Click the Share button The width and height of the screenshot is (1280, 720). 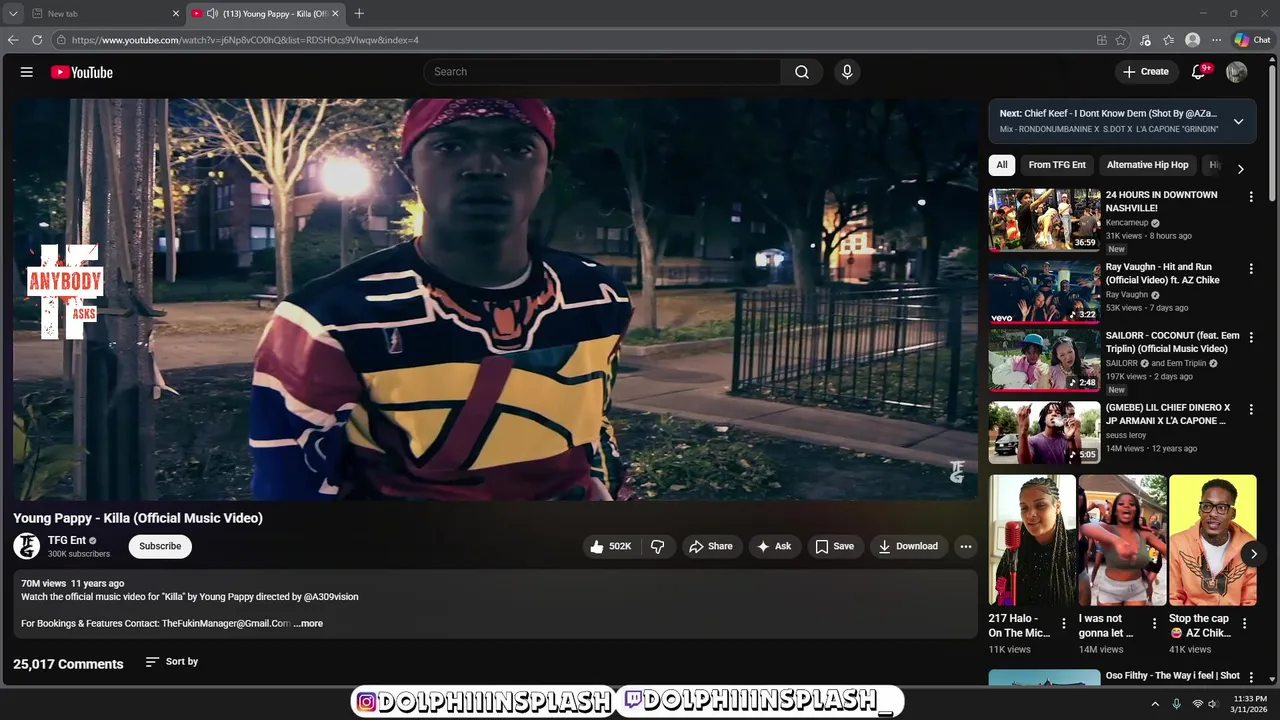coord(711,546)
